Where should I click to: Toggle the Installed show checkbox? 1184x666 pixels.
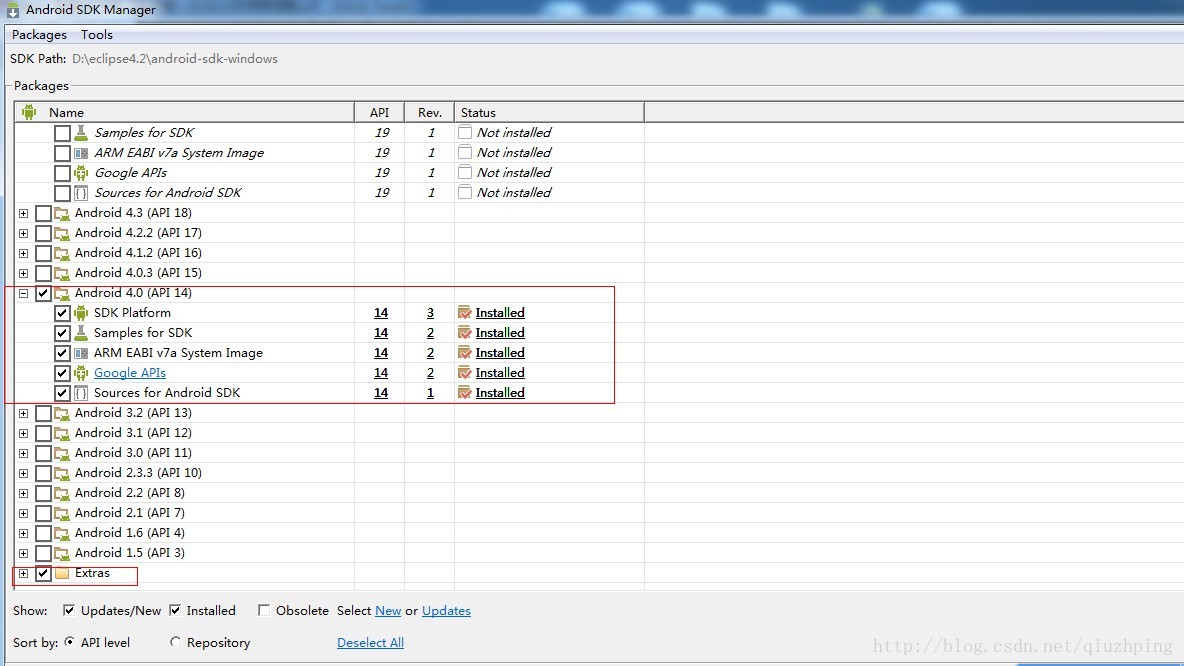[174, 610]
